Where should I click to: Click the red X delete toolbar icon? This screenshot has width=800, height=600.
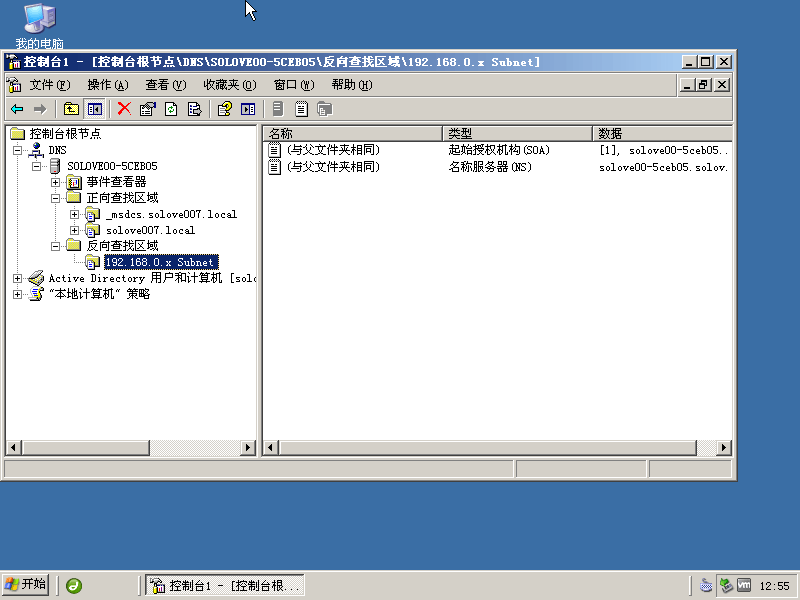[x=124, y=109]
